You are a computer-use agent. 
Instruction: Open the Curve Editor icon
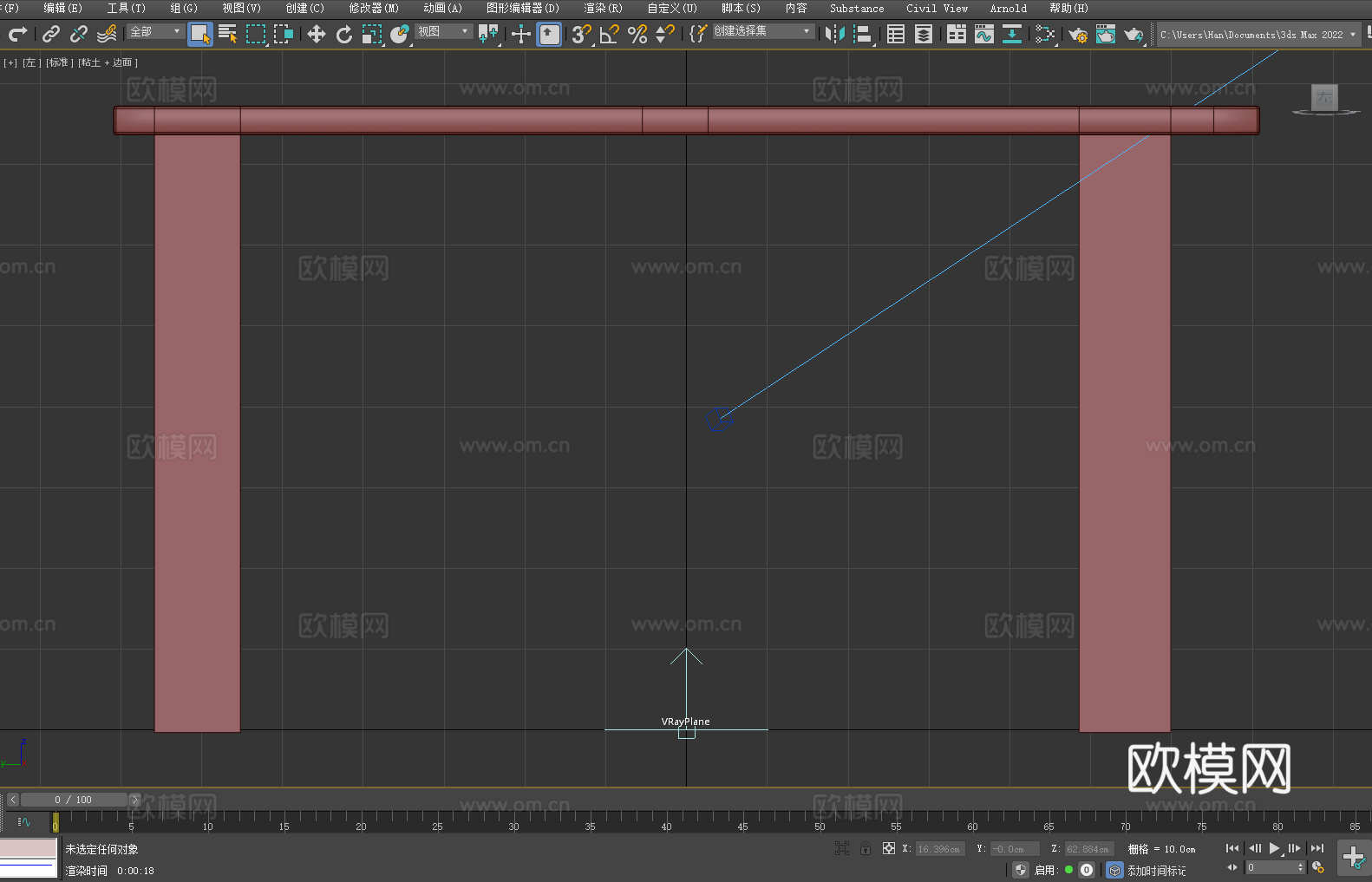pyautogui.click(x=984, y=34)
